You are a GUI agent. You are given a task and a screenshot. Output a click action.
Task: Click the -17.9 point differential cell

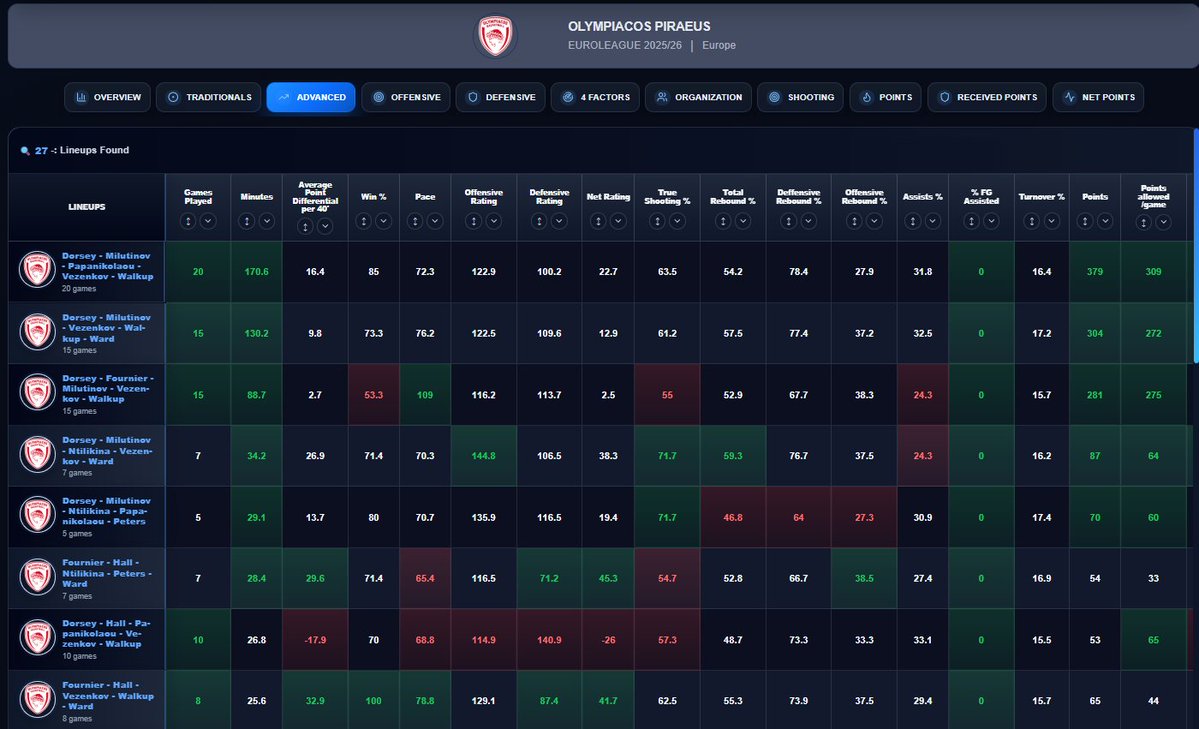point(315,640)
